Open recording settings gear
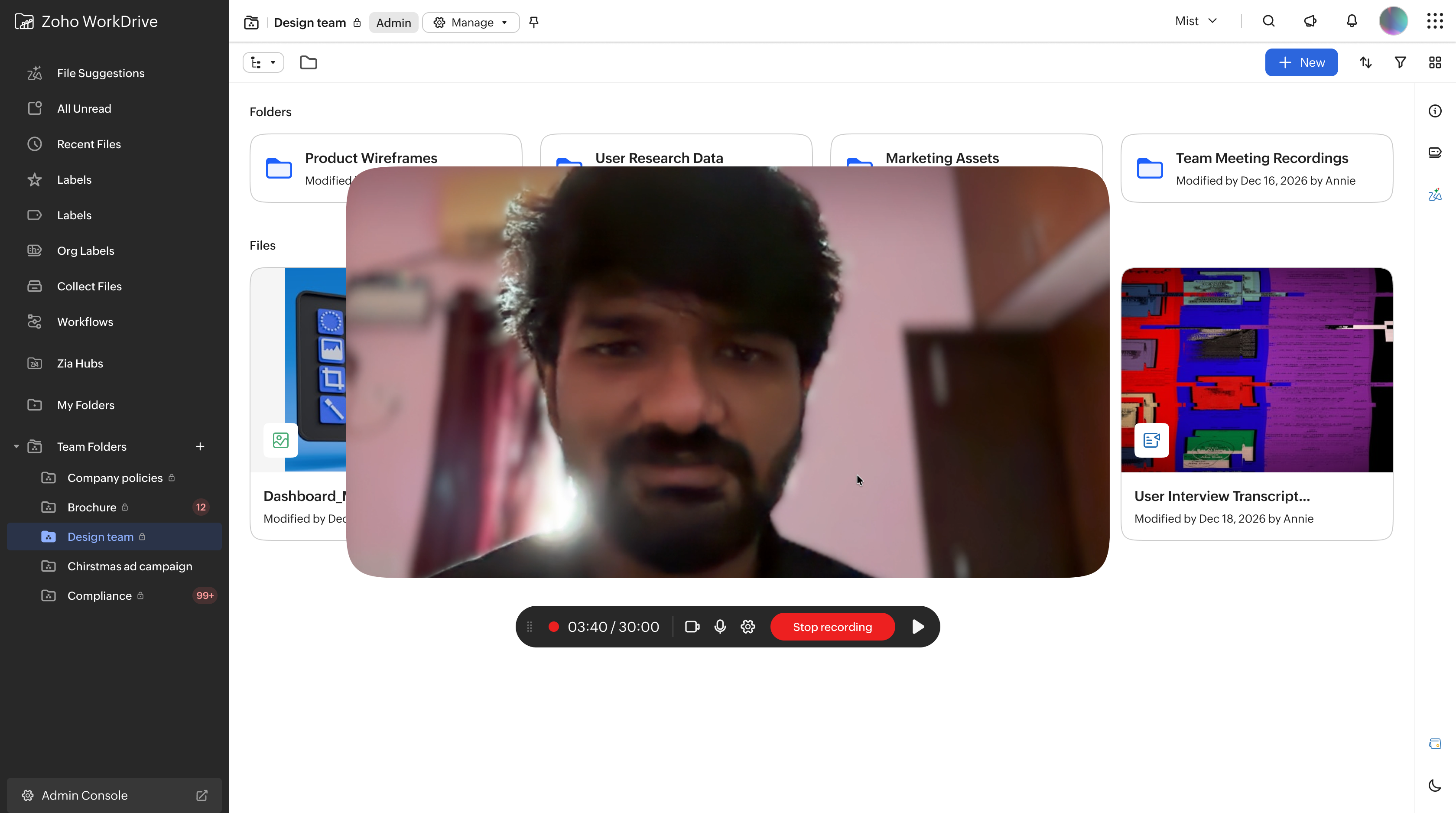The height and width of the screenshot is (813, 1456). [748, 626]
